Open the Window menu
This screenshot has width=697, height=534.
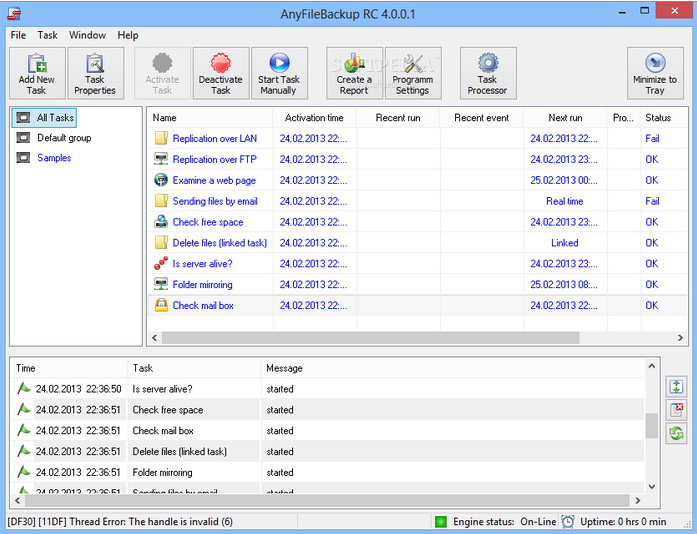click(x=87, y=35)
